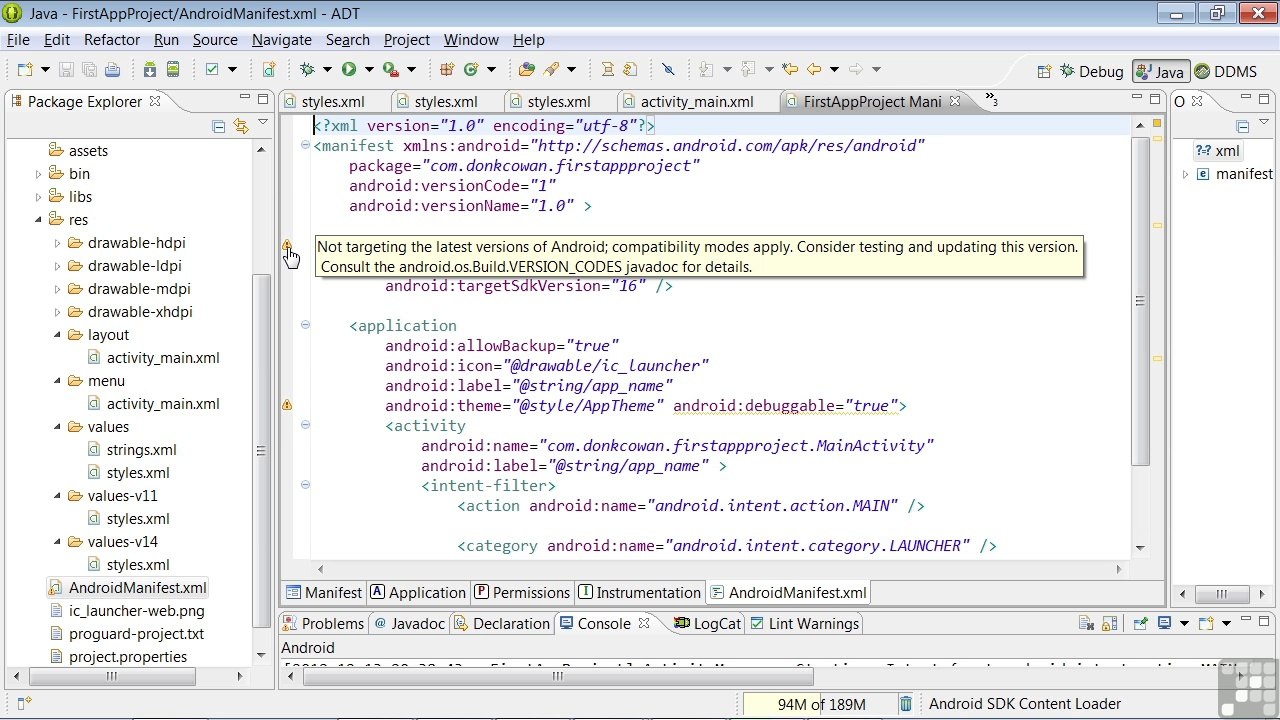Screen dimensions: 1280x720
Task: Click the Open Type folder icon
Action: 526,70
